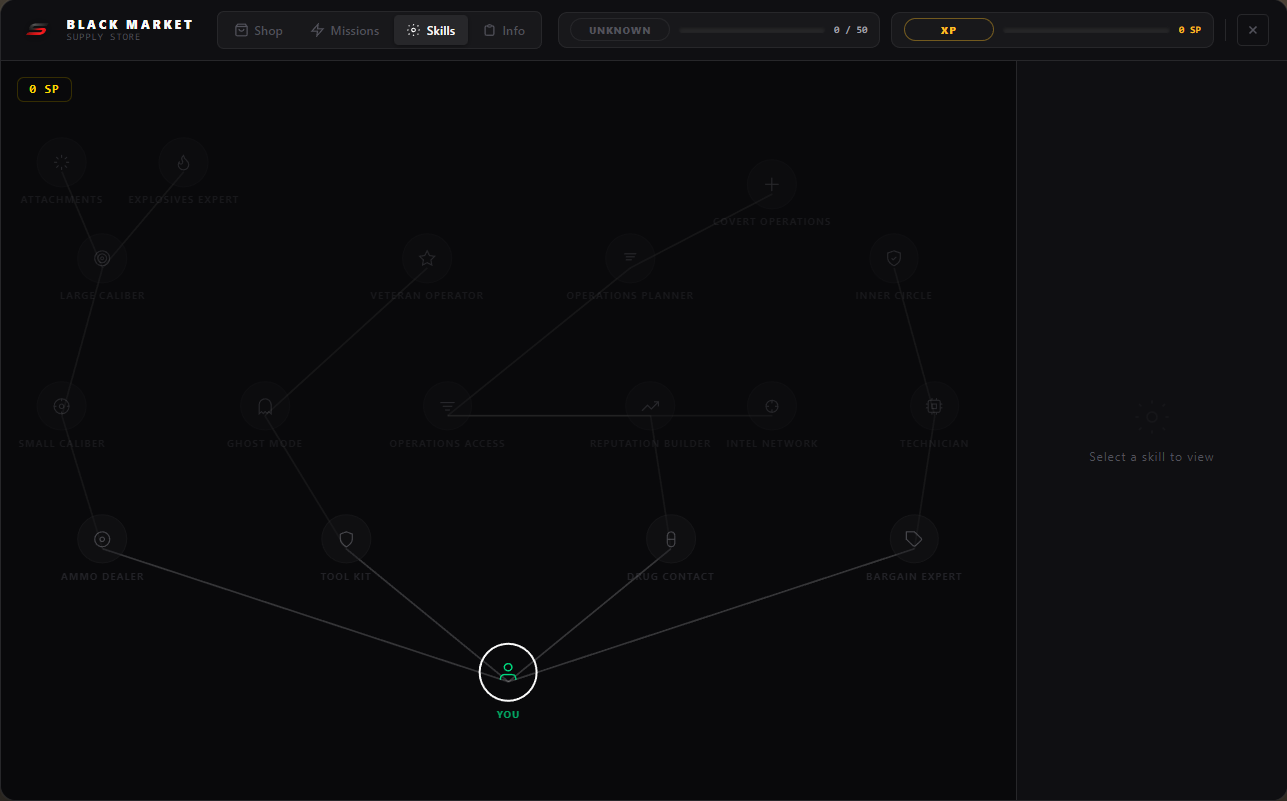This screenshot has height=801, width=1287.
Task: Open the Inner Circle shield node
Action: pyautogui.click(x=894, y=258)
